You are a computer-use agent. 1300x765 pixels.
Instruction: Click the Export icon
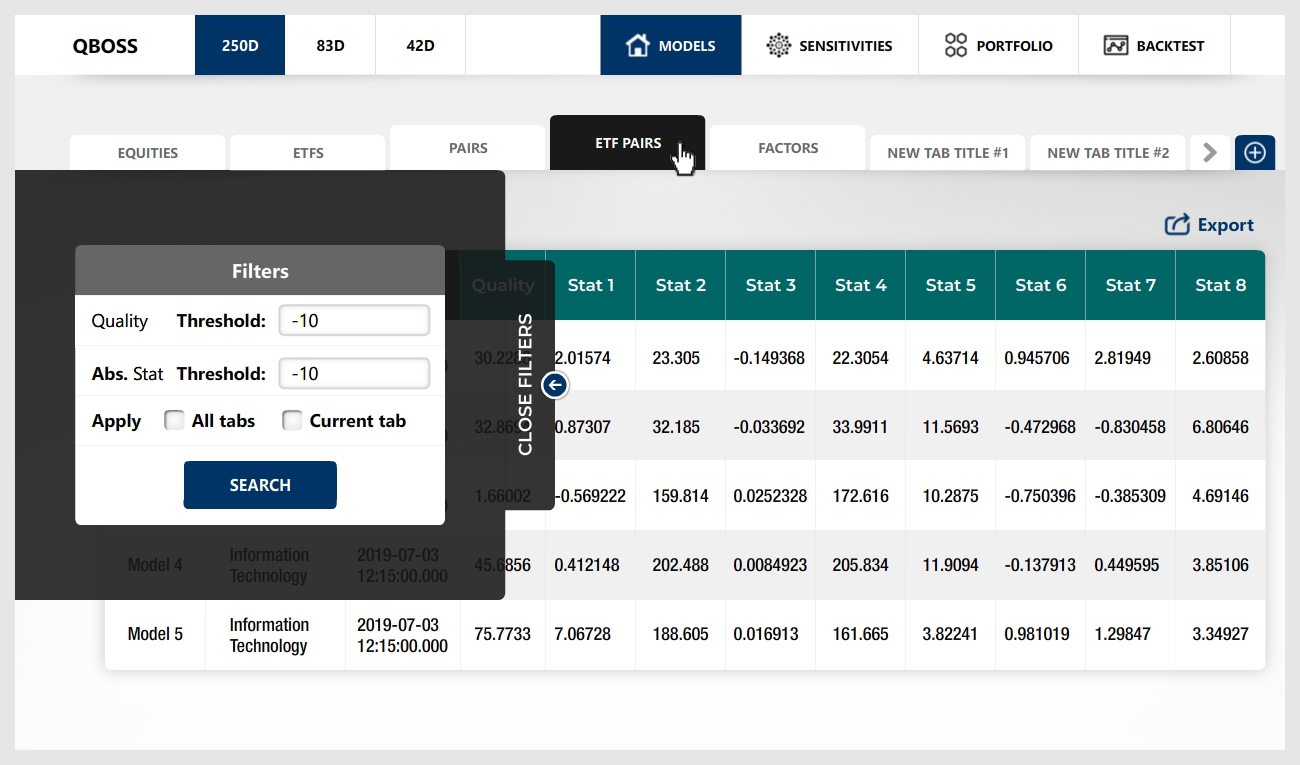click(x=1177, y=225)
